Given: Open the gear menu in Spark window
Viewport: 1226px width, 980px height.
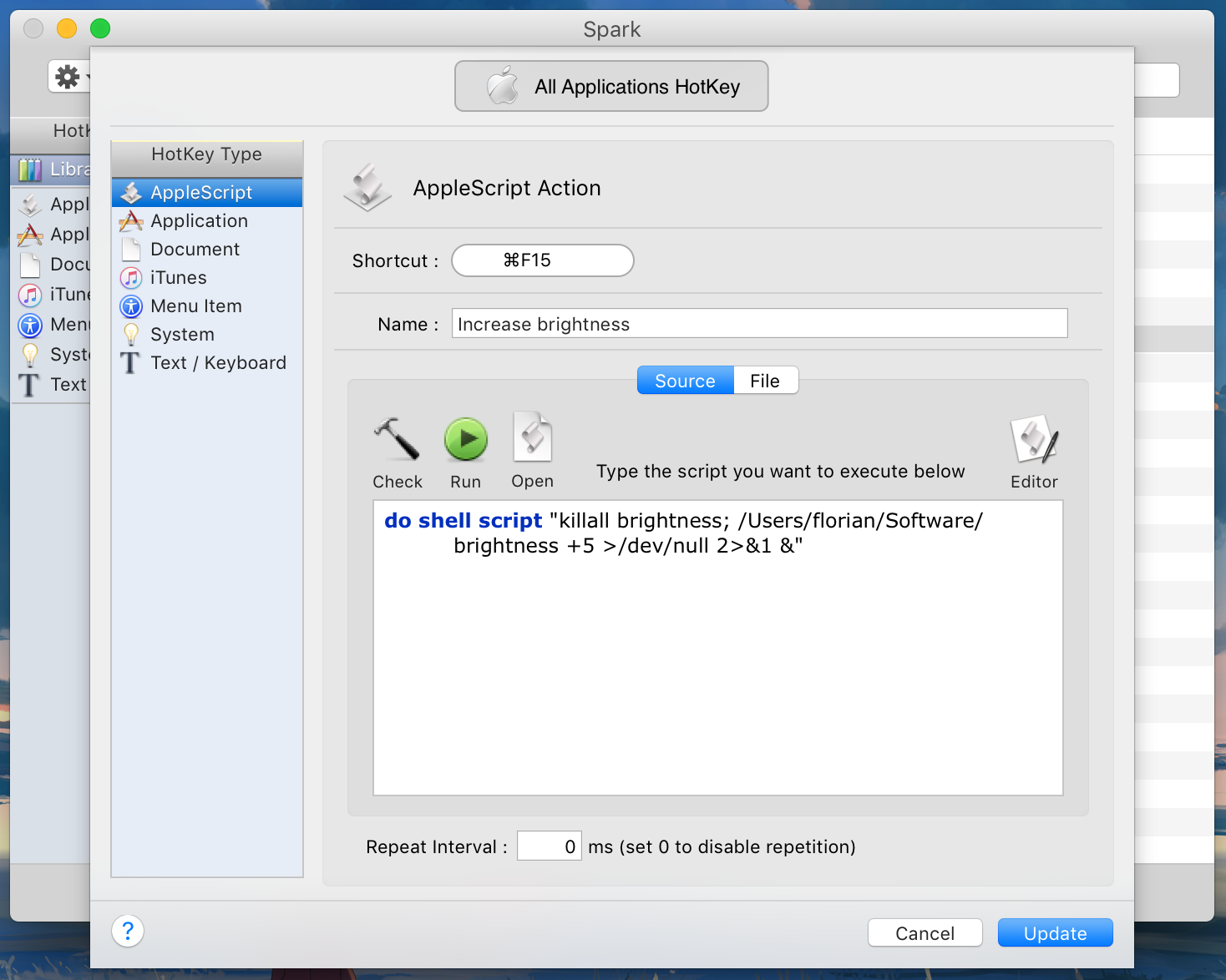Looking at the screenshot, I should [69, 78].
